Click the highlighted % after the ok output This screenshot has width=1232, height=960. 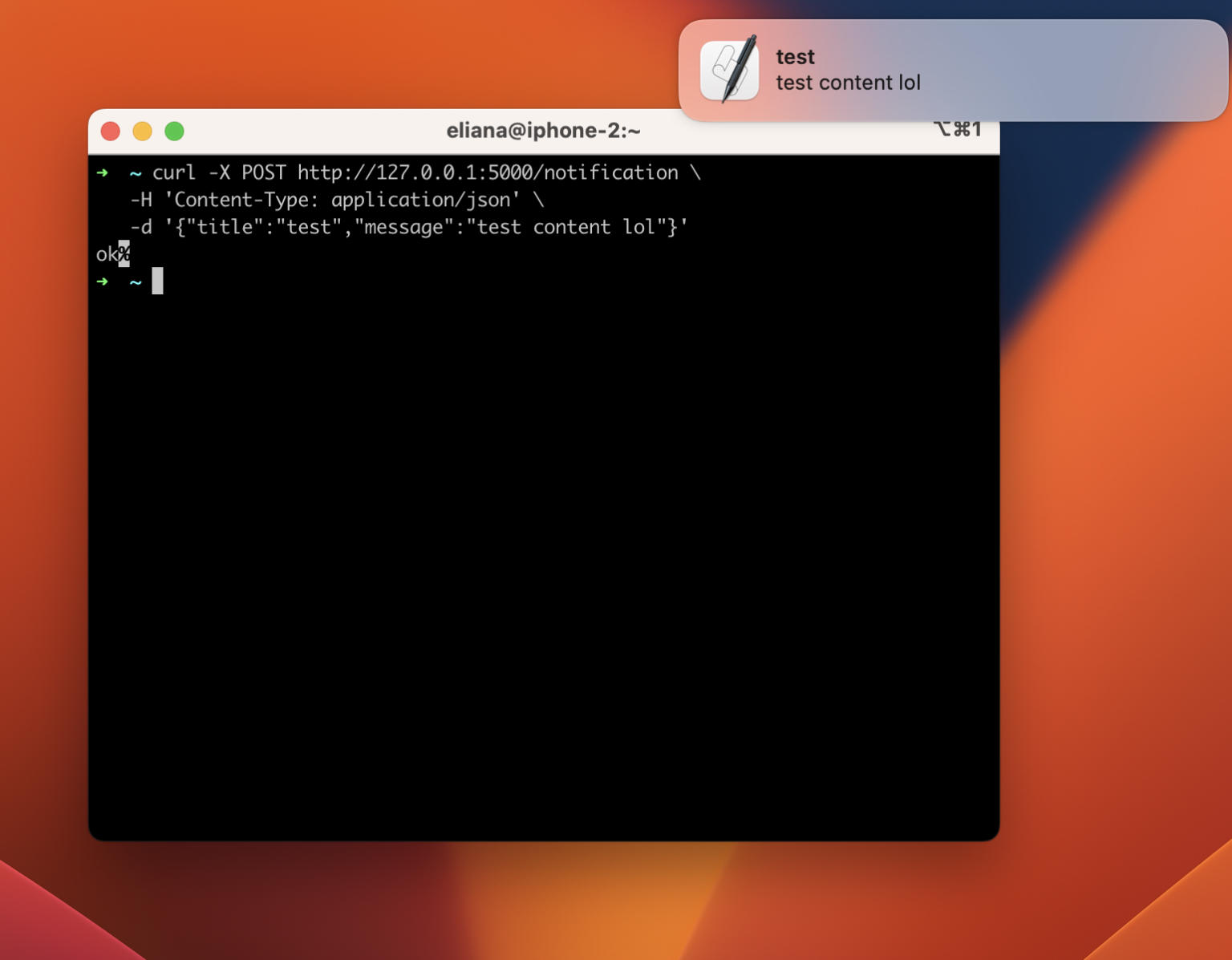[x=125, y=253]
